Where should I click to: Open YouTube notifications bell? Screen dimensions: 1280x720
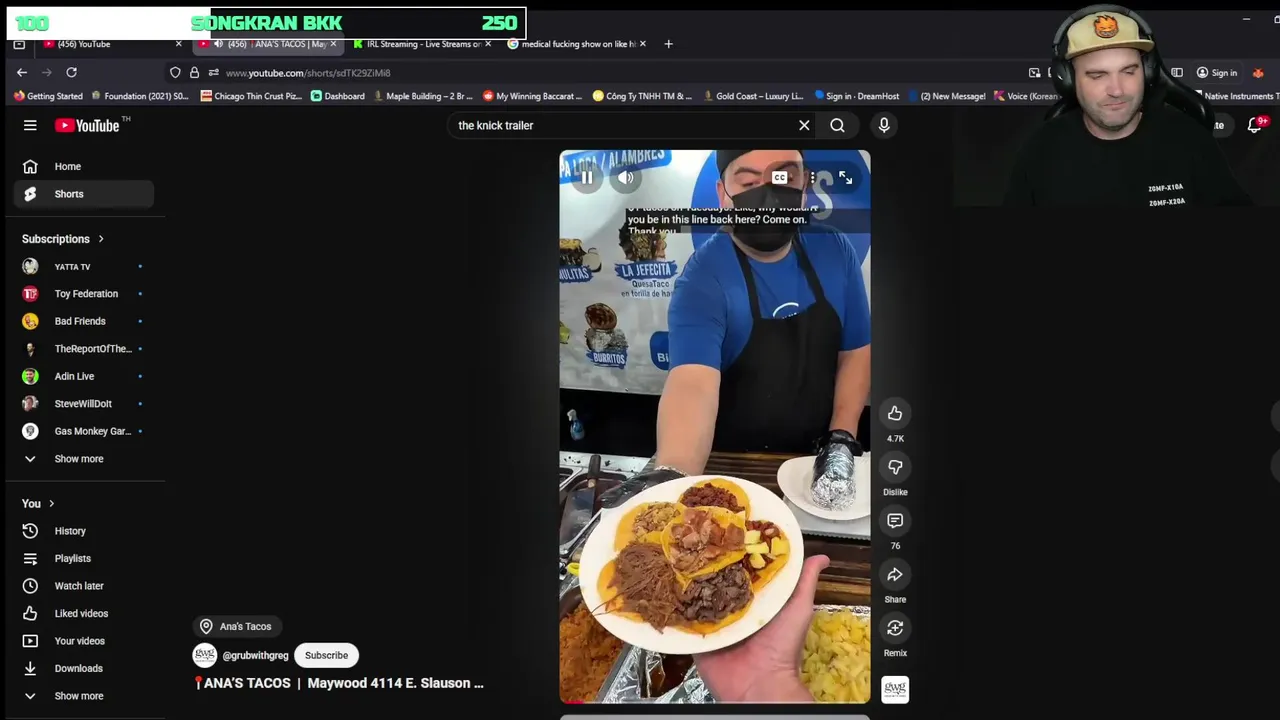coord(1255,125)
